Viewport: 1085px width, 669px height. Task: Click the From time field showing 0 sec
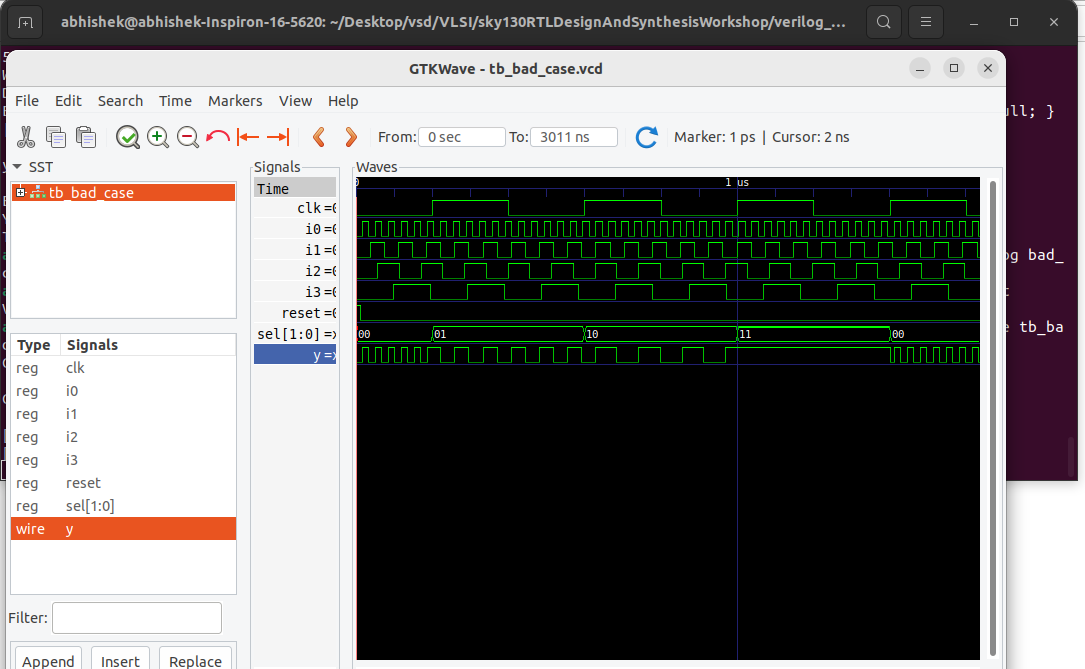(461, 137)
